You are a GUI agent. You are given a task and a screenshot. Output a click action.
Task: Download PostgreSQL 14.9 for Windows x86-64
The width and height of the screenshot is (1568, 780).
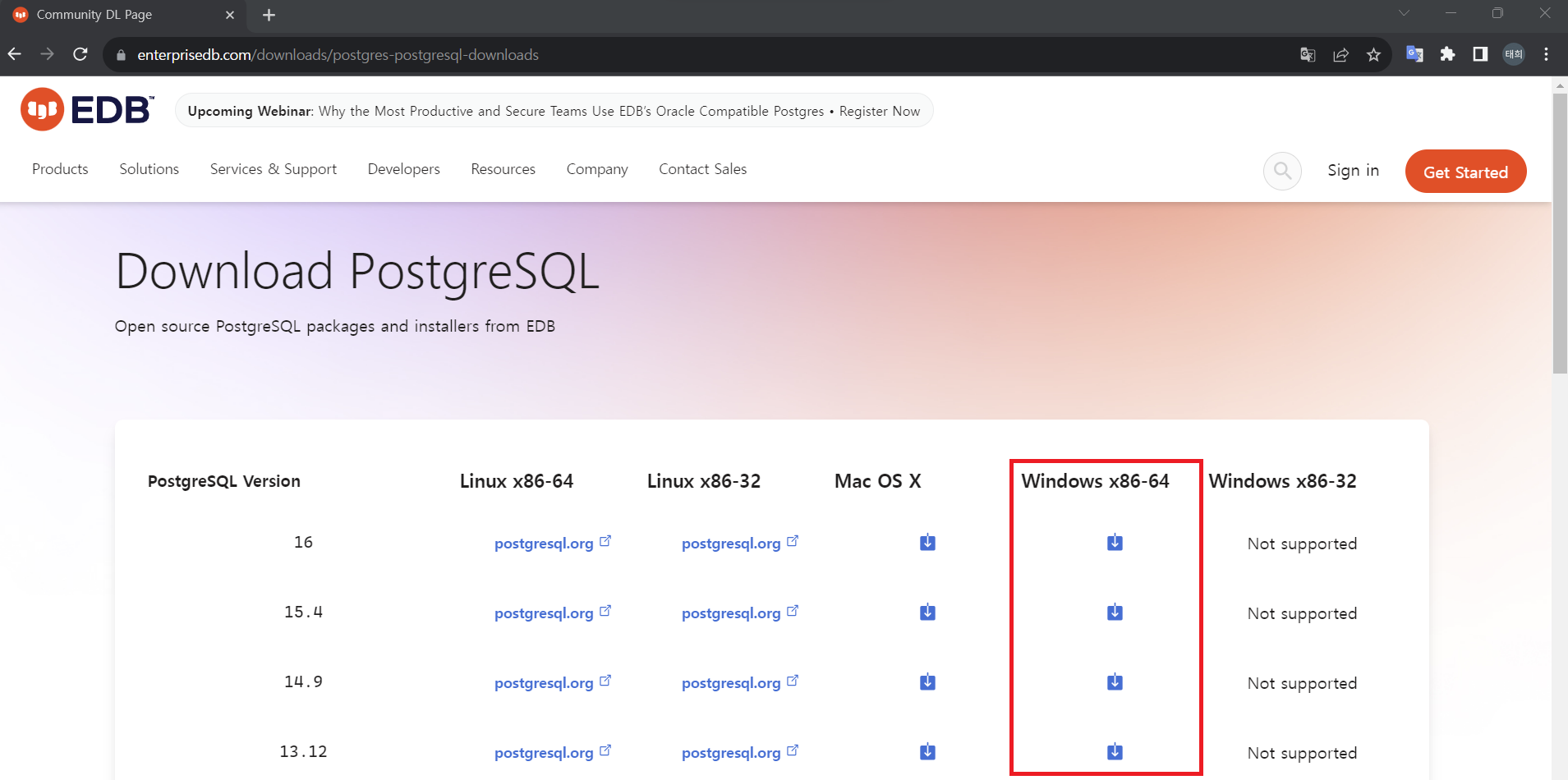point(1115,682)
